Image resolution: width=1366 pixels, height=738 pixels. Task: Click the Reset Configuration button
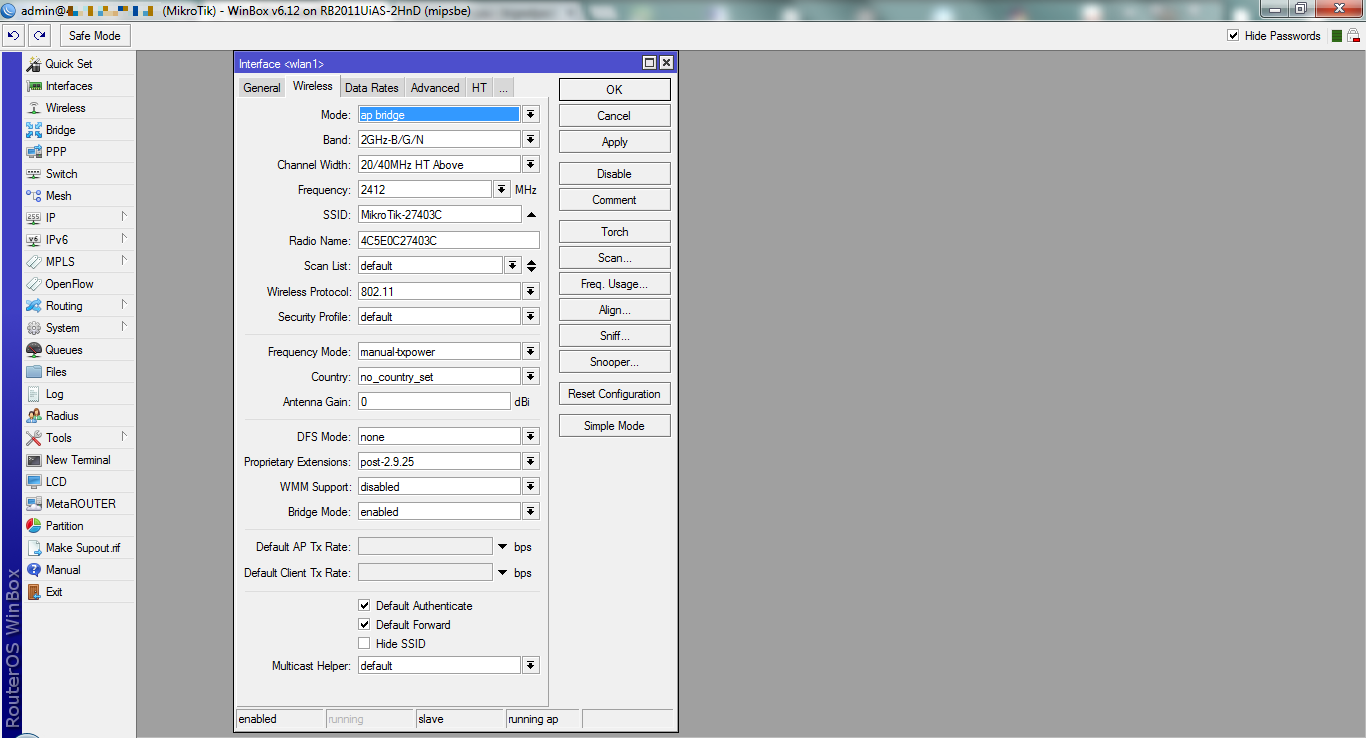pos(614,394)
